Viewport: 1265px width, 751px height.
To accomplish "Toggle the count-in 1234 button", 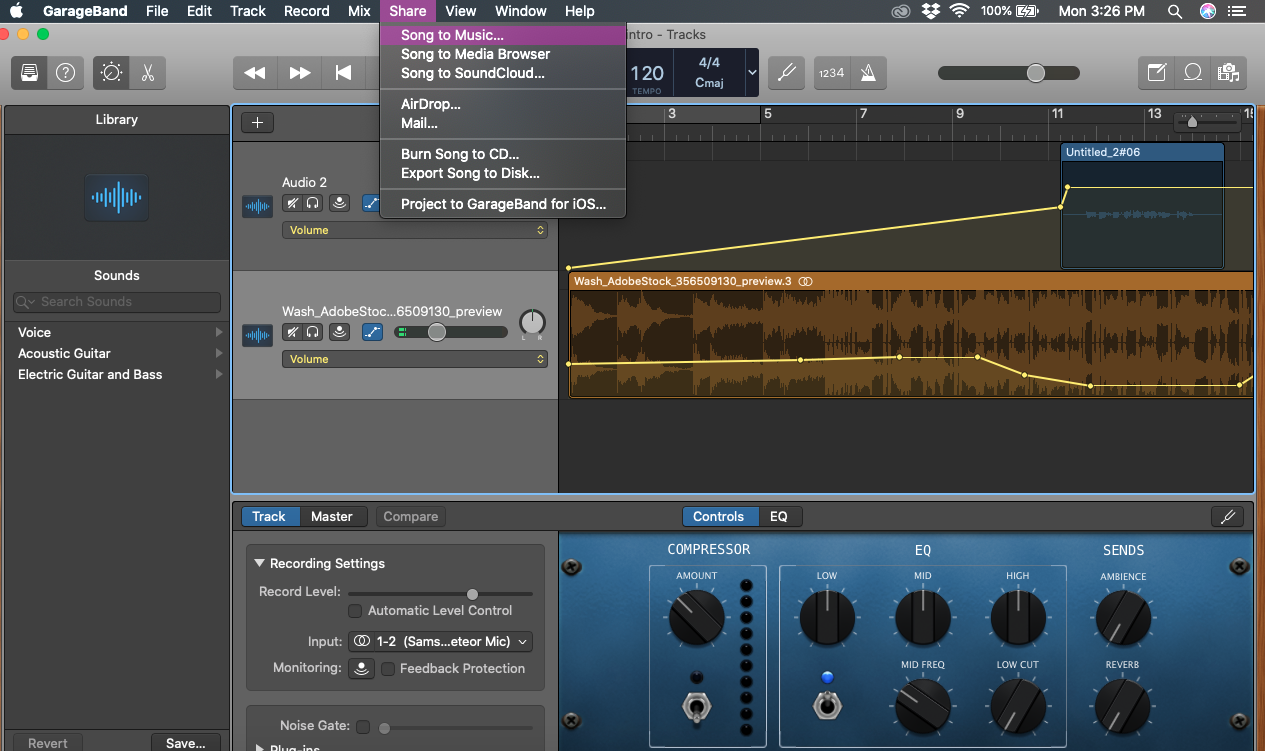I will (831, 73).
